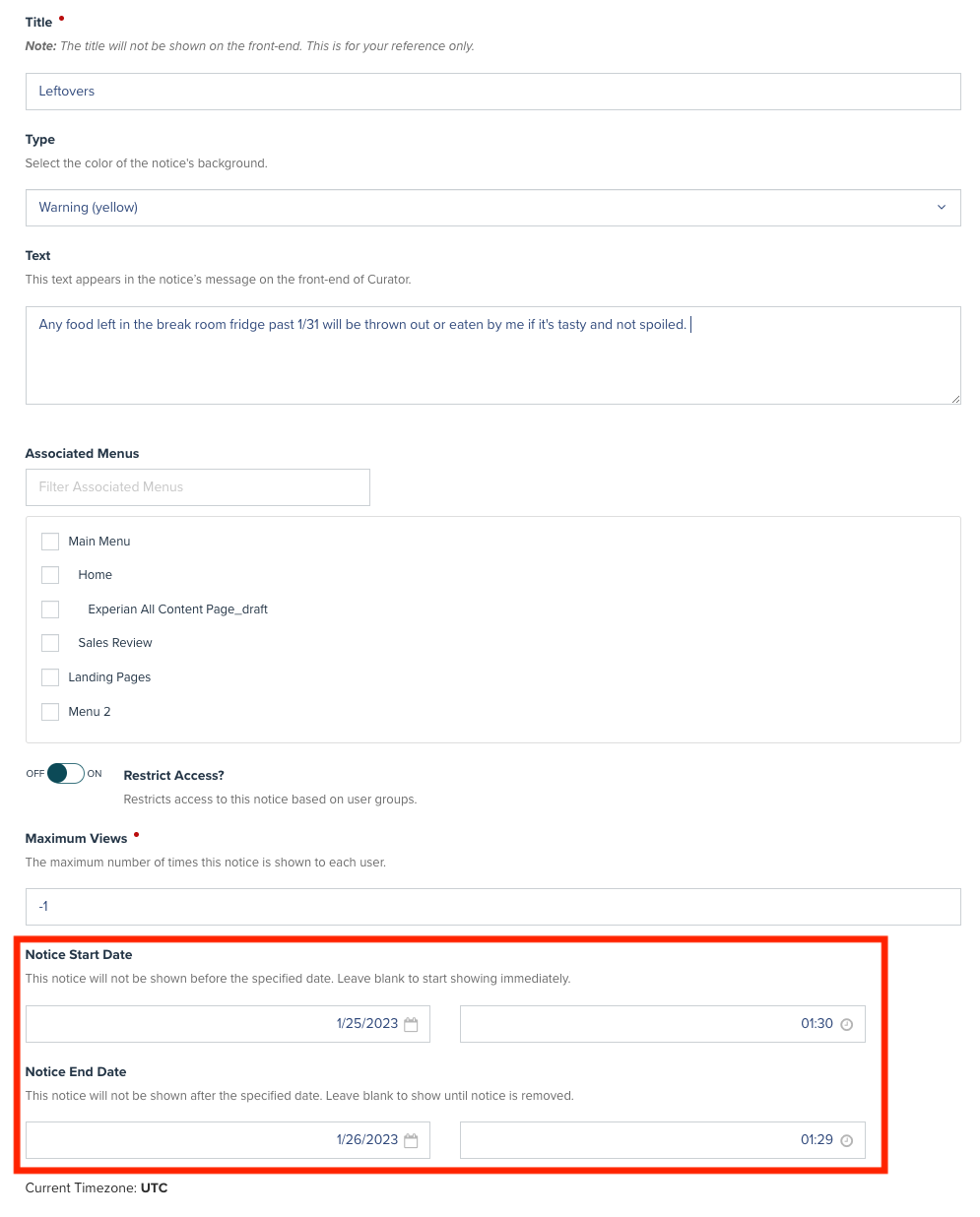Enable the Landing Pages checkbox

coord(50,677)
